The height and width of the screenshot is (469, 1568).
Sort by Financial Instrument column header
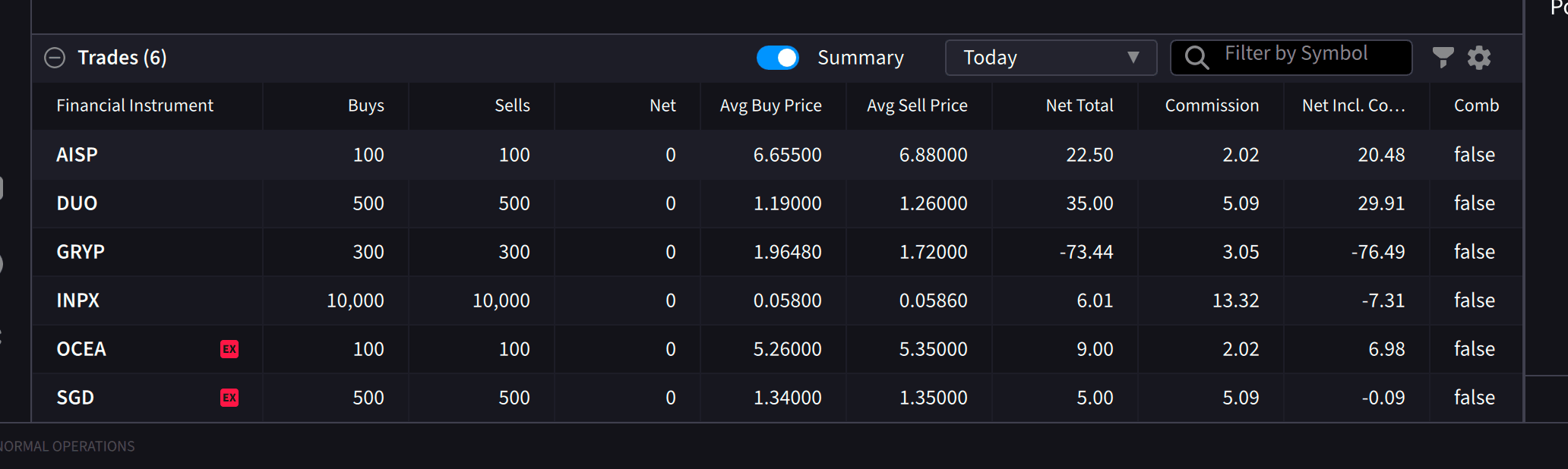point(135,105)
